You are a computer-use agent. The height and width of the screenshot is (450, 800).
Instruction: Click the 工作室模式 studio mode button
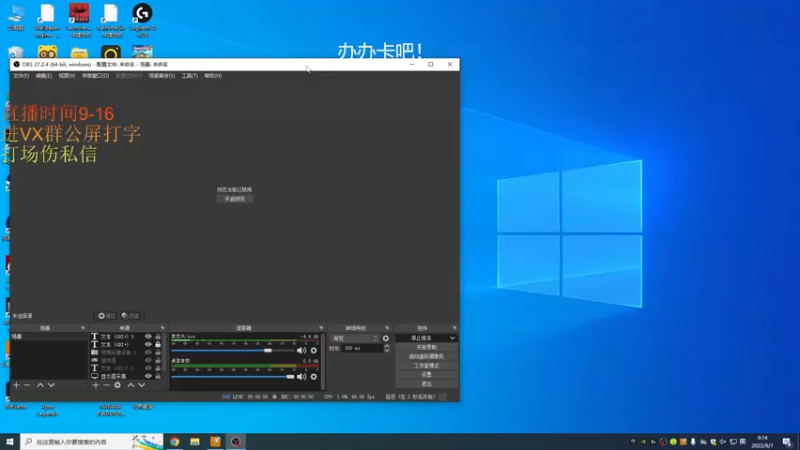(x=427, y=366)
